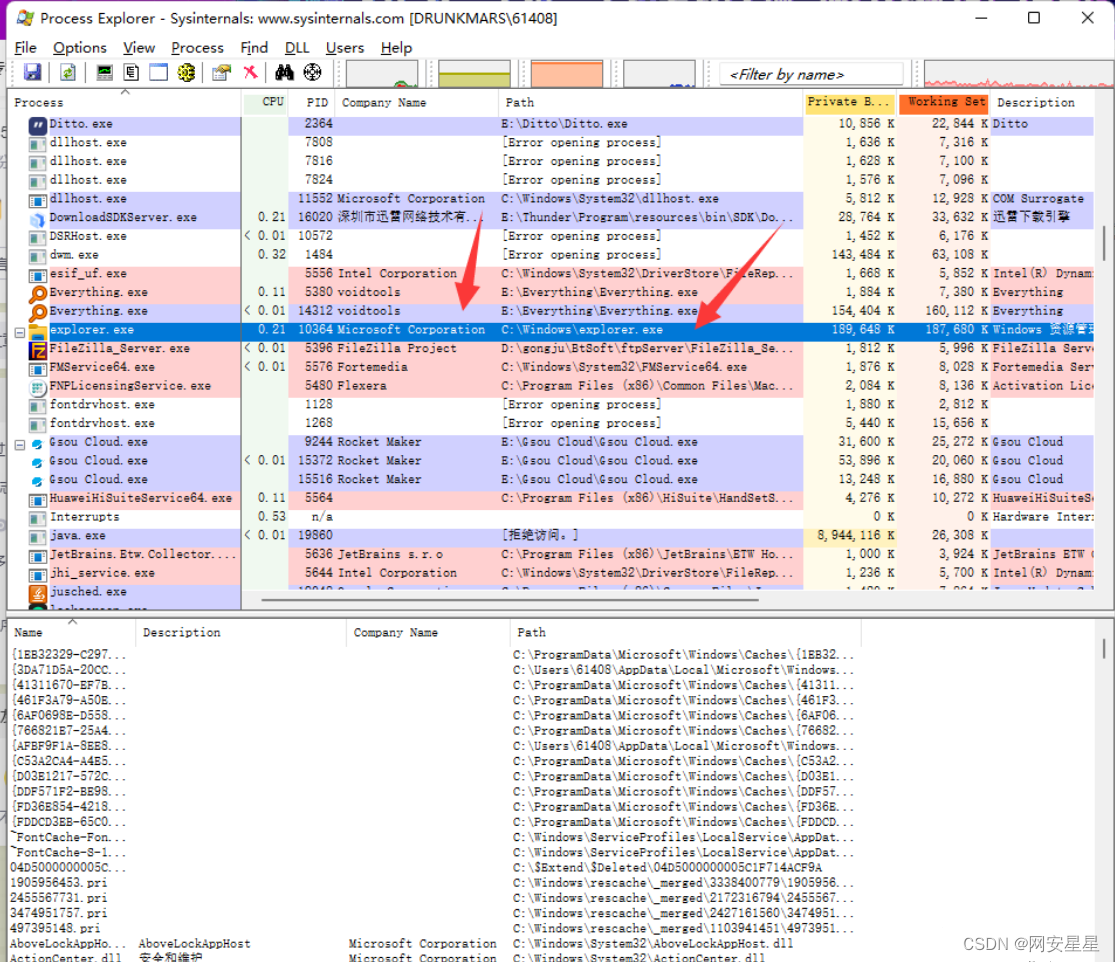The width and height of the screenshot is (1115, 962).
Task: Open the Process menu
Action: (x=197, y=48)
